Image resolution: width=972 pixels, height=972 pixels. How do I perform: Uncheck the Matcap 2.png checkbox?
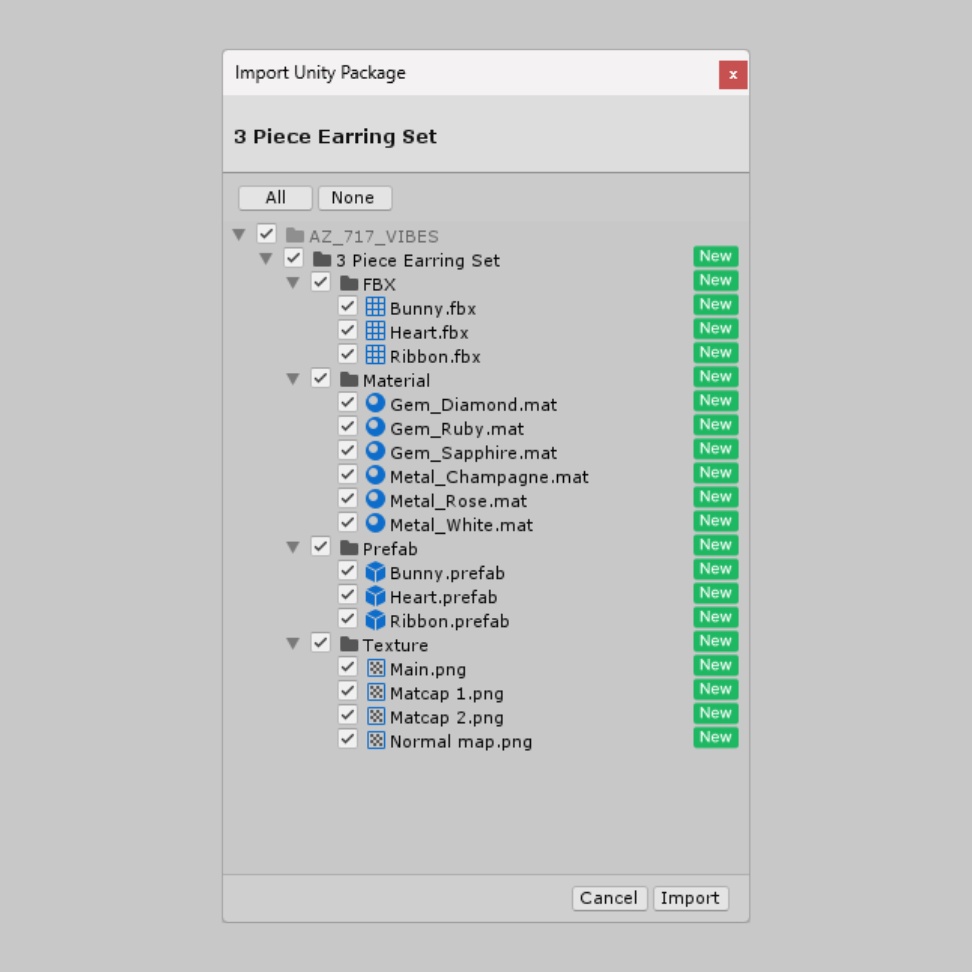(x=348, y=715)
